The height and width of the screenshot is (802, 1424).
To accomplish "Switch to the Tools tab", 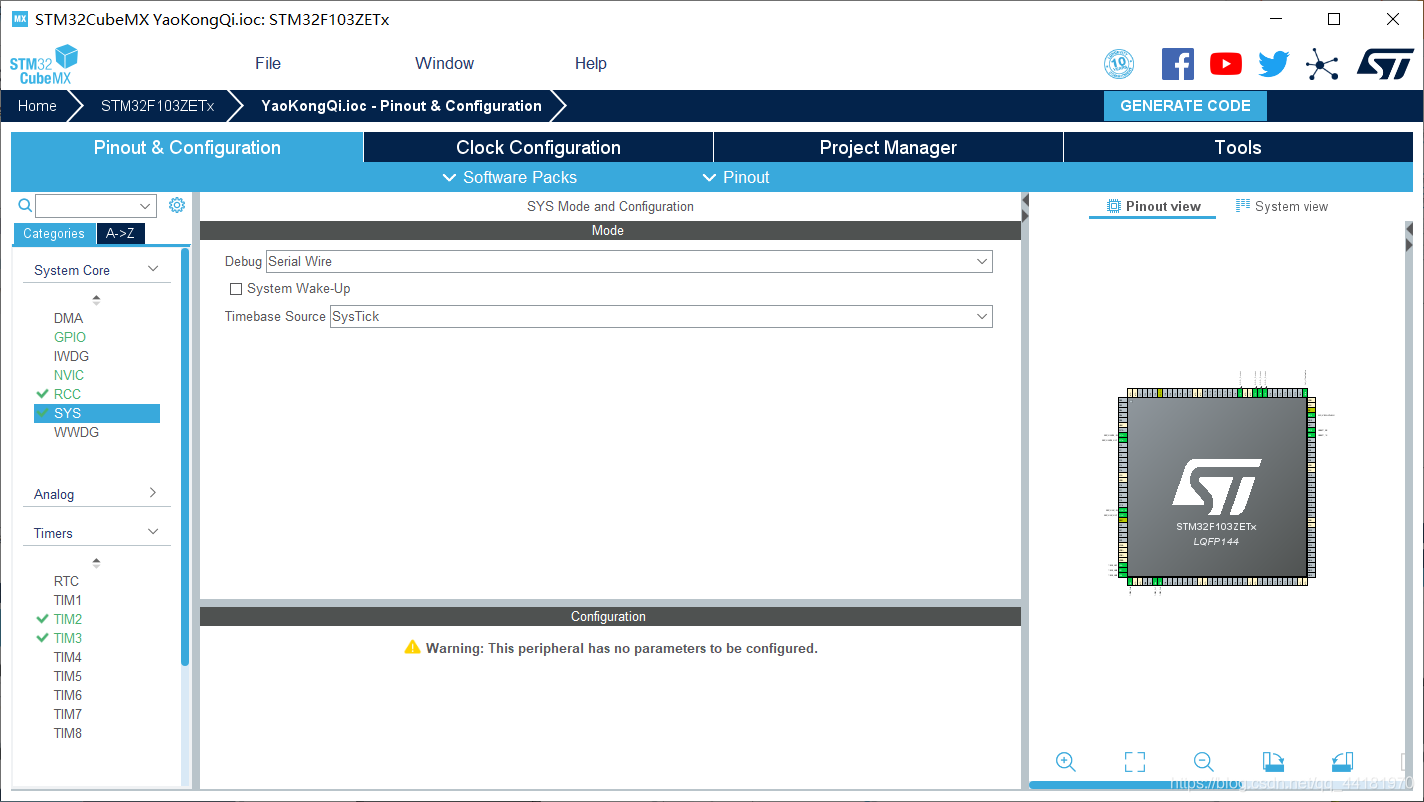I will (x=1238, y=147).
